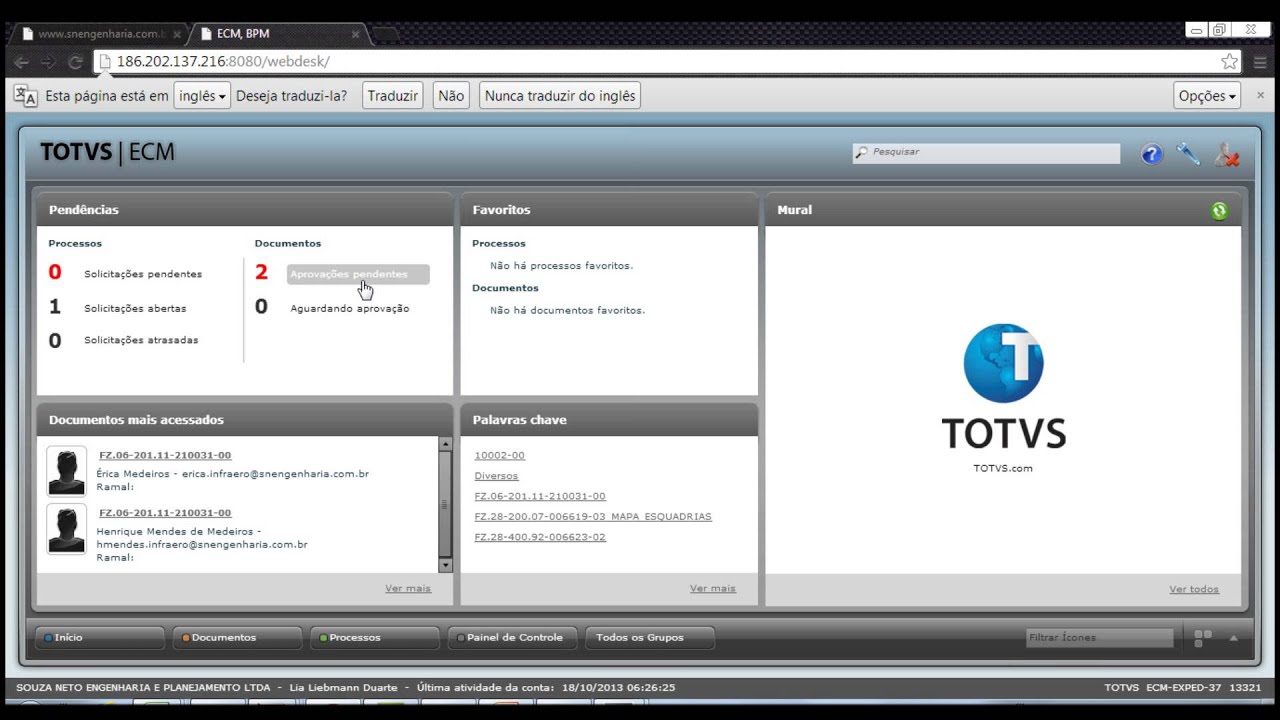Click the TOTVS | ECM header logo
Image resolution: width=1280 pixels, height=720 pixels.
point(107,152)
